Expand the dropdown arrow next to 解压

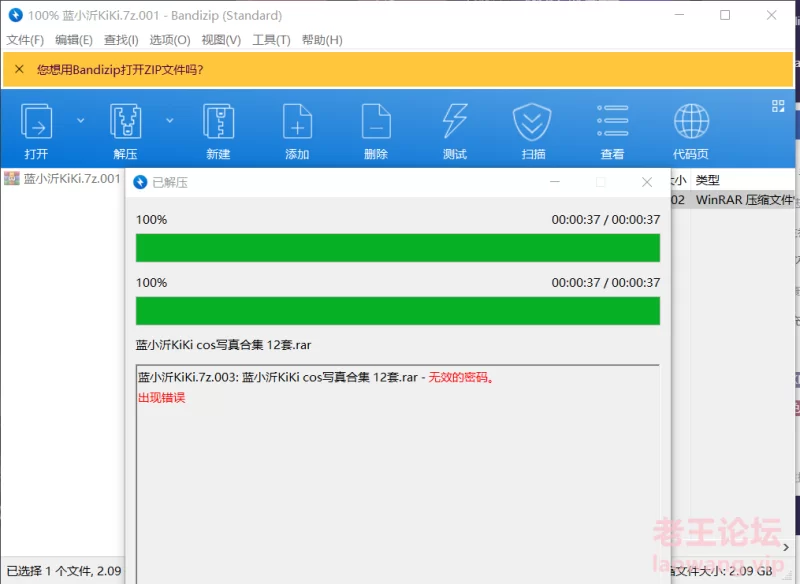pyautogui.click(x=170, y=121)
